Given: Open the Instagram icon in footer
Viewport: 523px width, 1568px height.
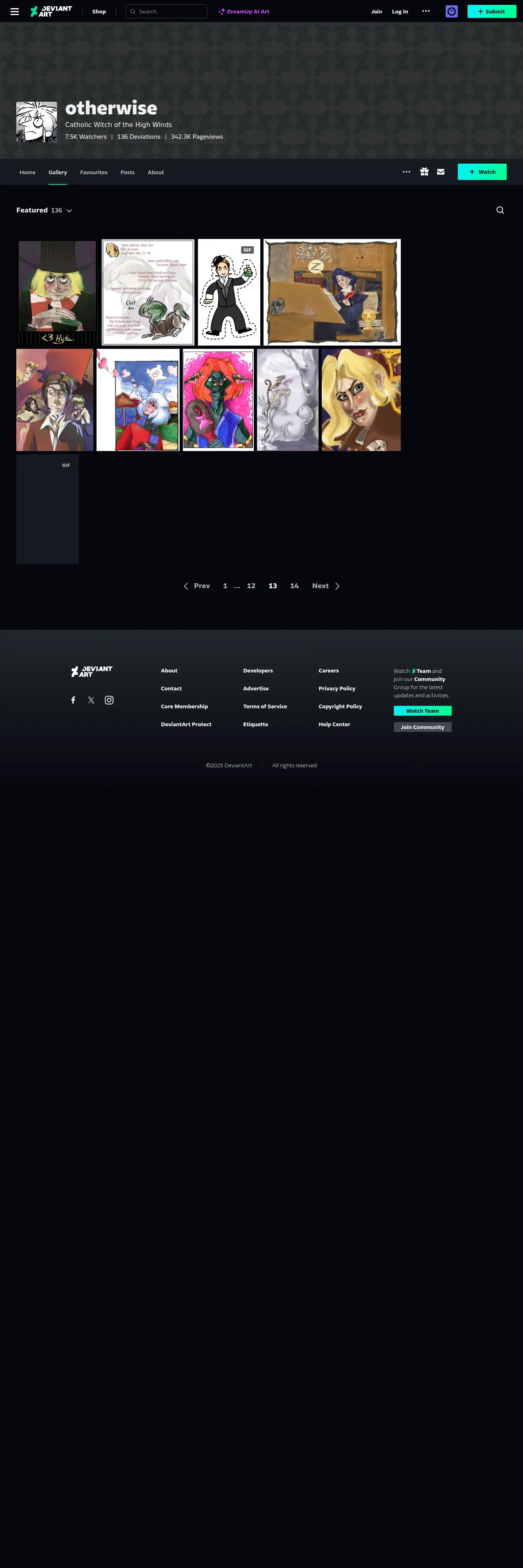Looking at the screenshot, I should (109, 700).
